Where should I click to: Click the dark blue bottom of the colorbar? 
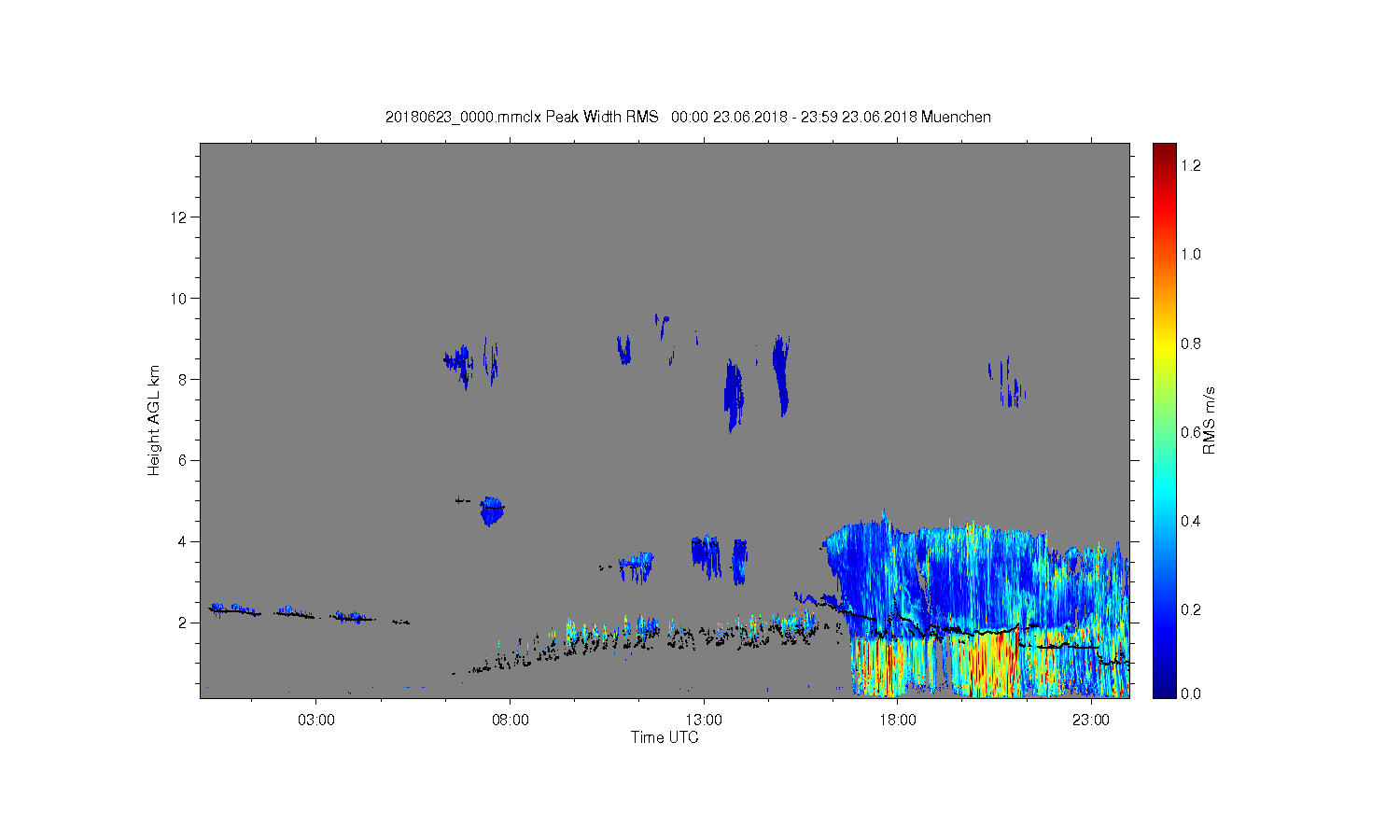(1164, 689)
